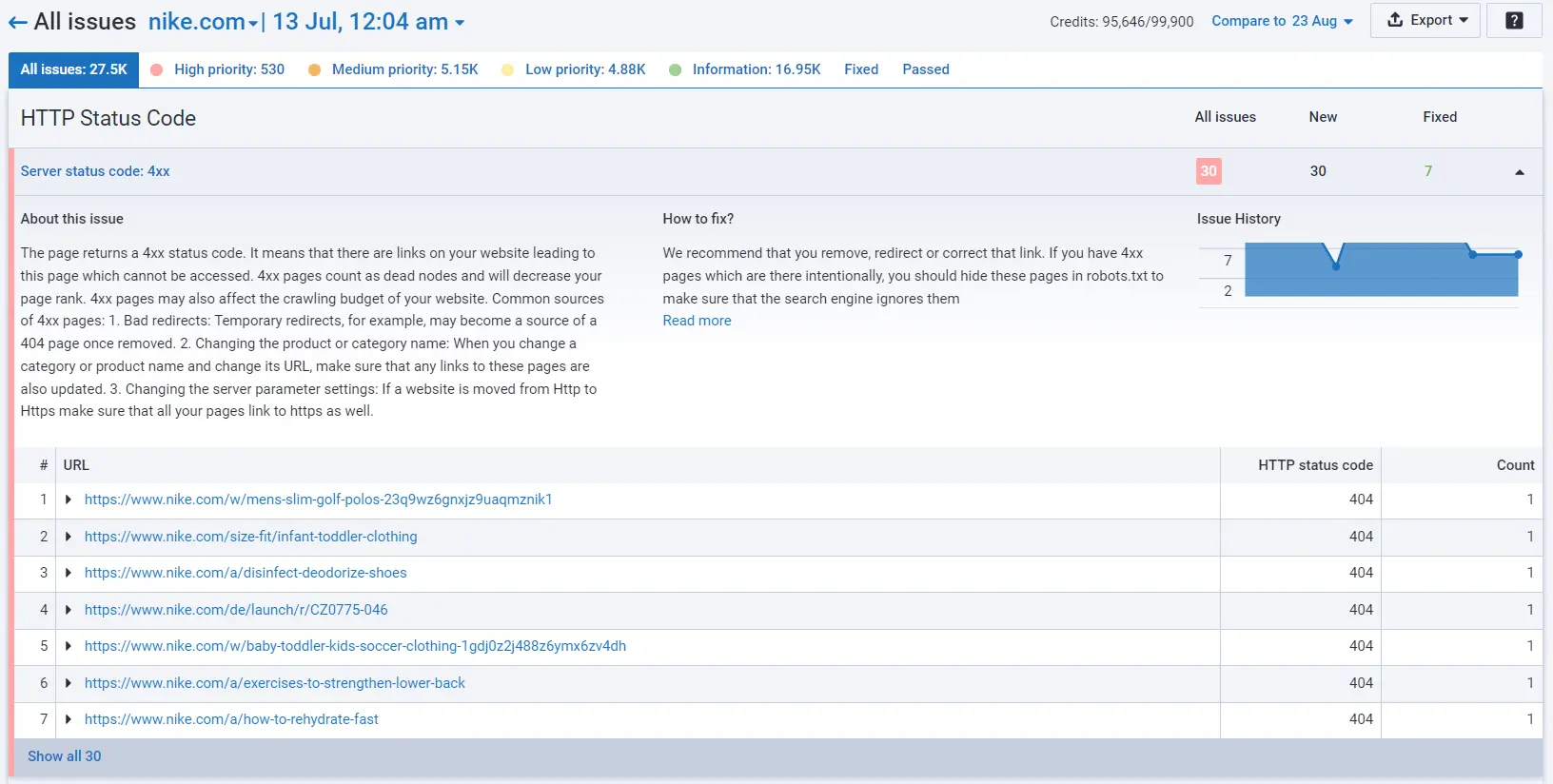Image resolution: width=1553 pixels, height=784 pixels.
Task: Click the New column header
Action: point(1323,117)
